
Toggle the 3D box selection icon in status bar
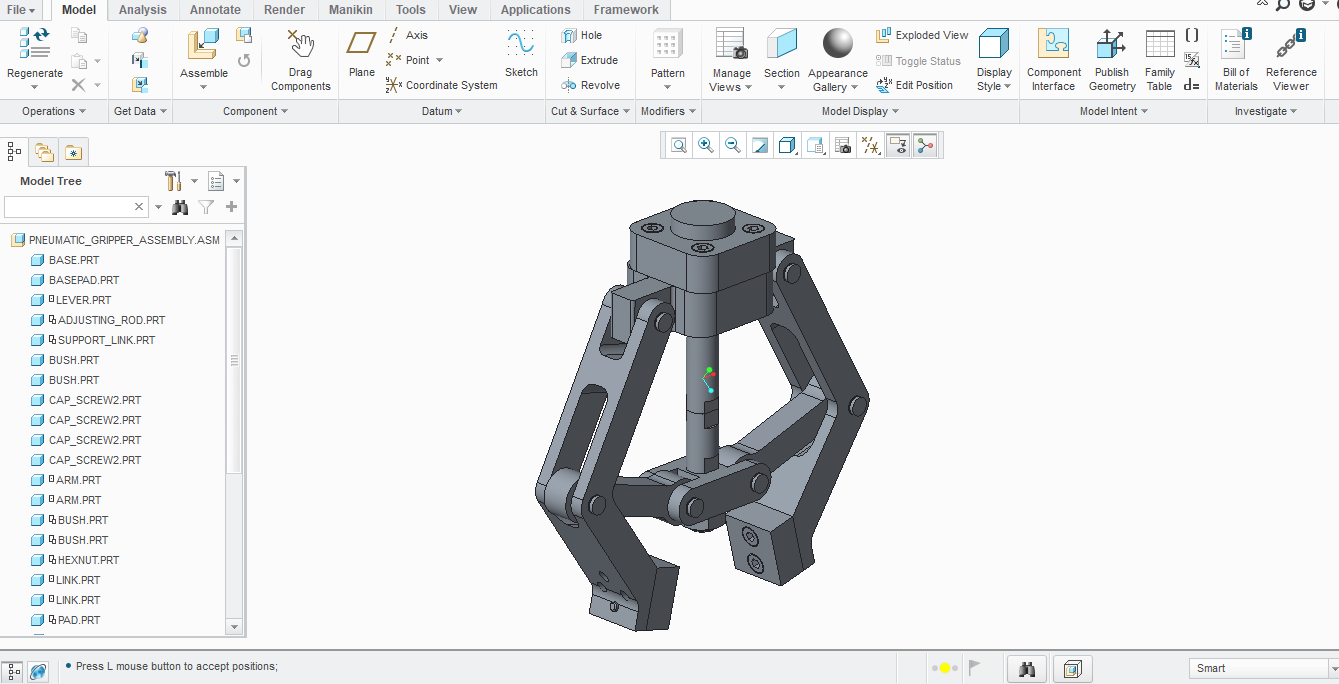1072,668
